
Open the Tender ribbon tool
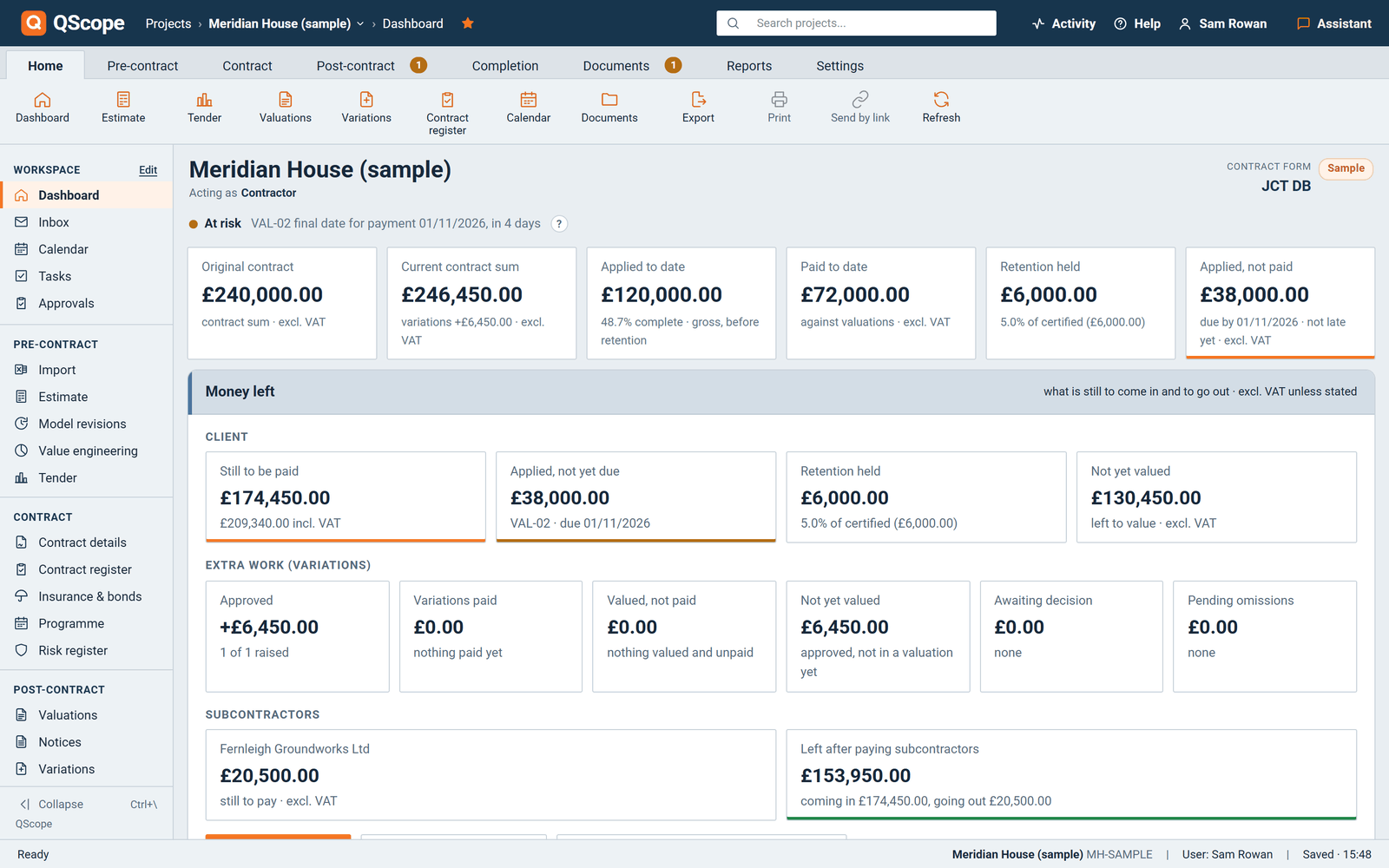pyautogui.click(x=204, y=108)
